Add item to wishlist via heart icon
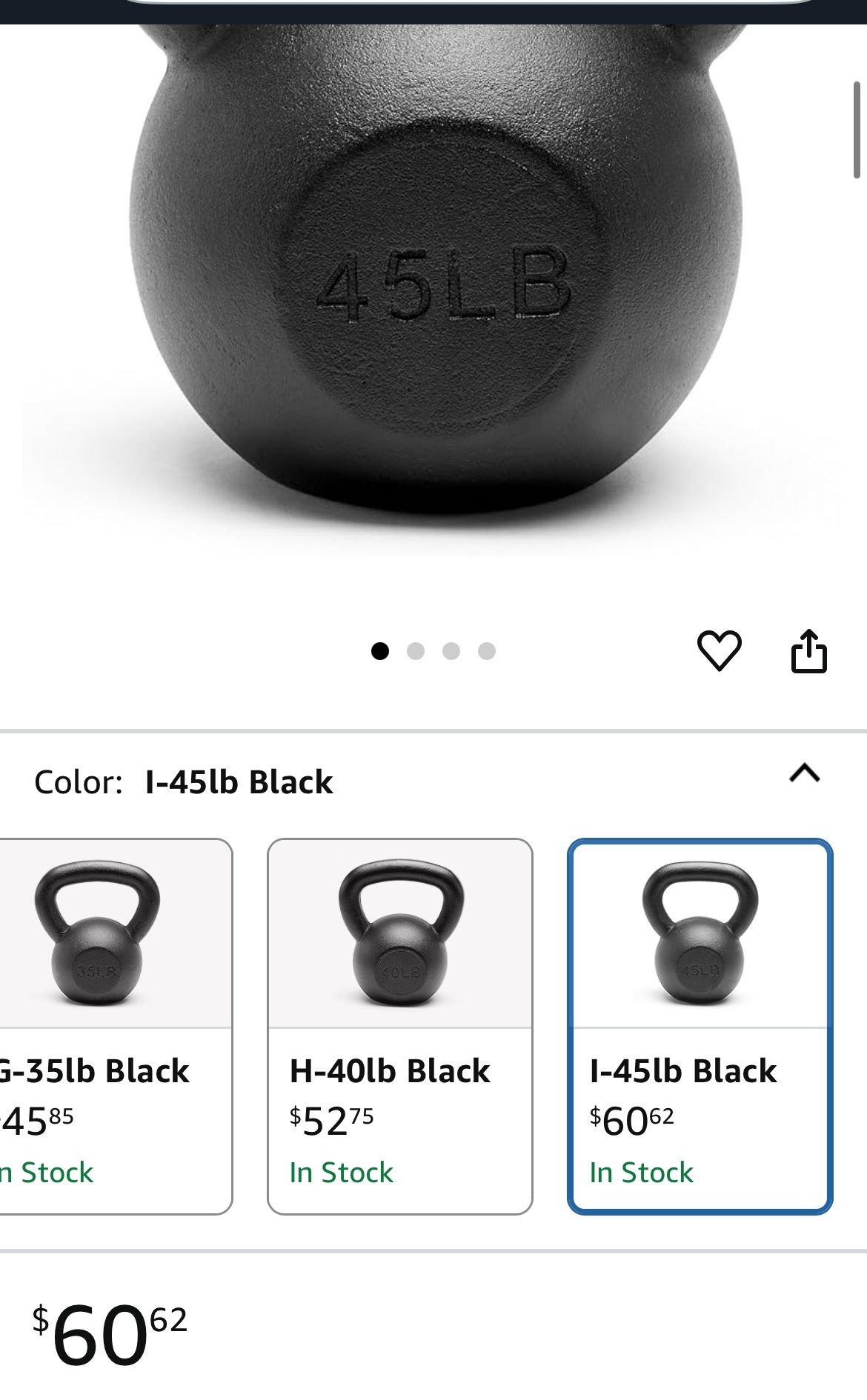 (719, 650)
